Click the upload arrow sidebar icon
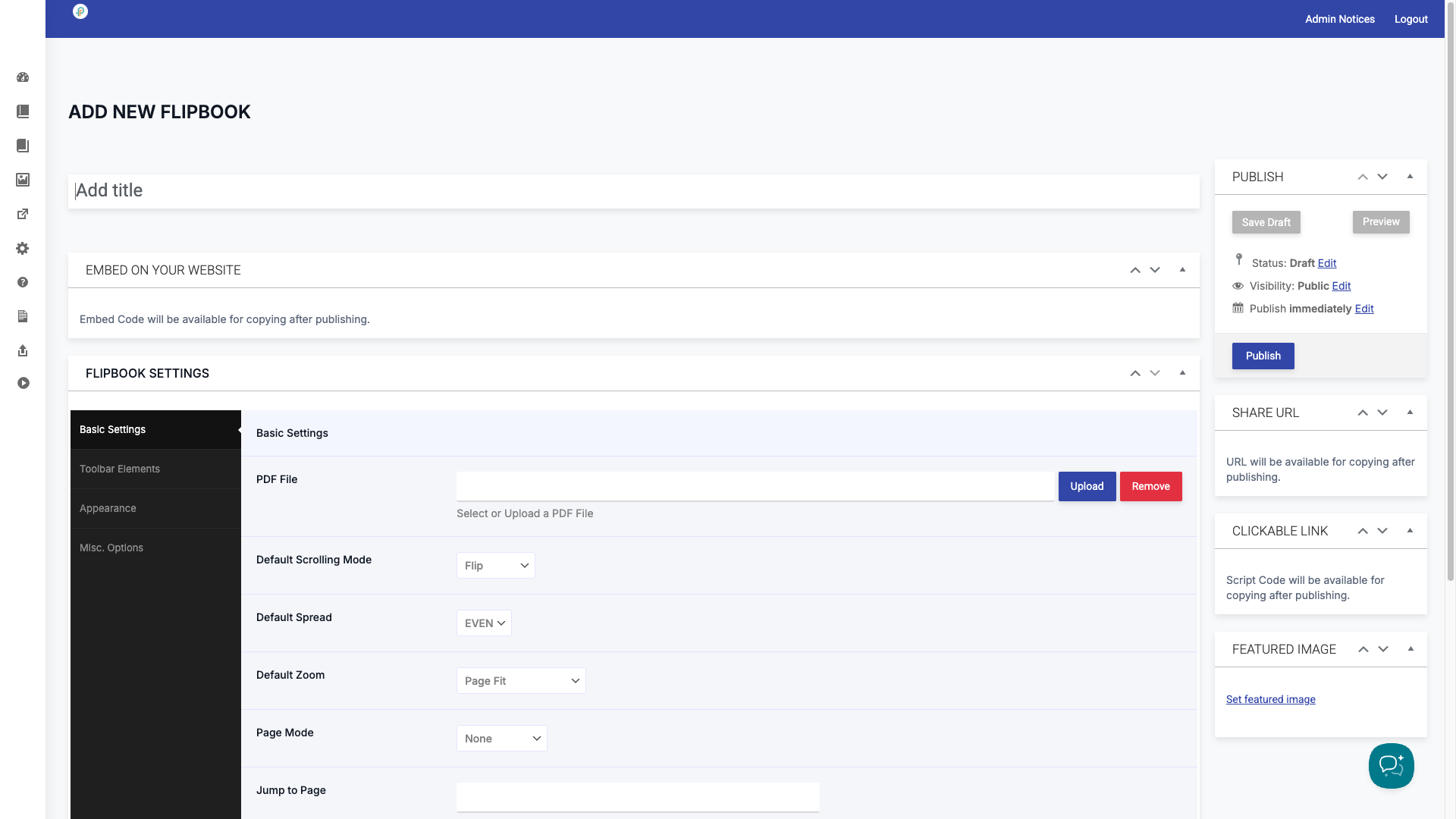Viewport: 1456px width, 819px height. click(x=23, y=350)
